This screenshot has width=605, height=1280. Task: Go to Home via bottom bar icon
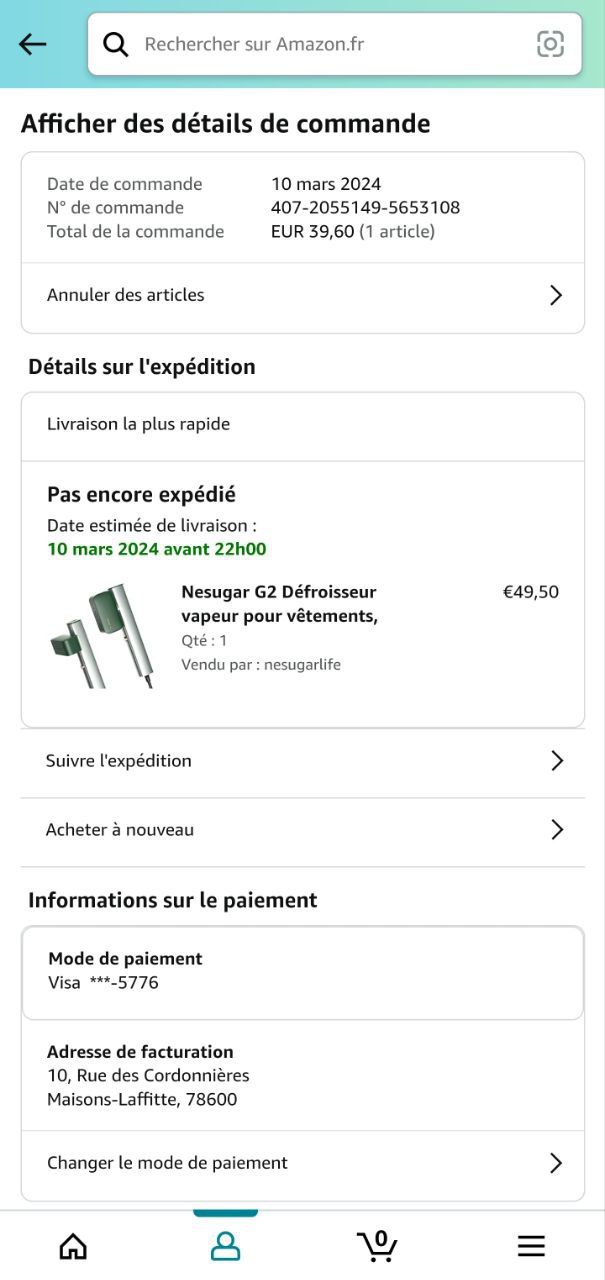[x=73, y=1245]
